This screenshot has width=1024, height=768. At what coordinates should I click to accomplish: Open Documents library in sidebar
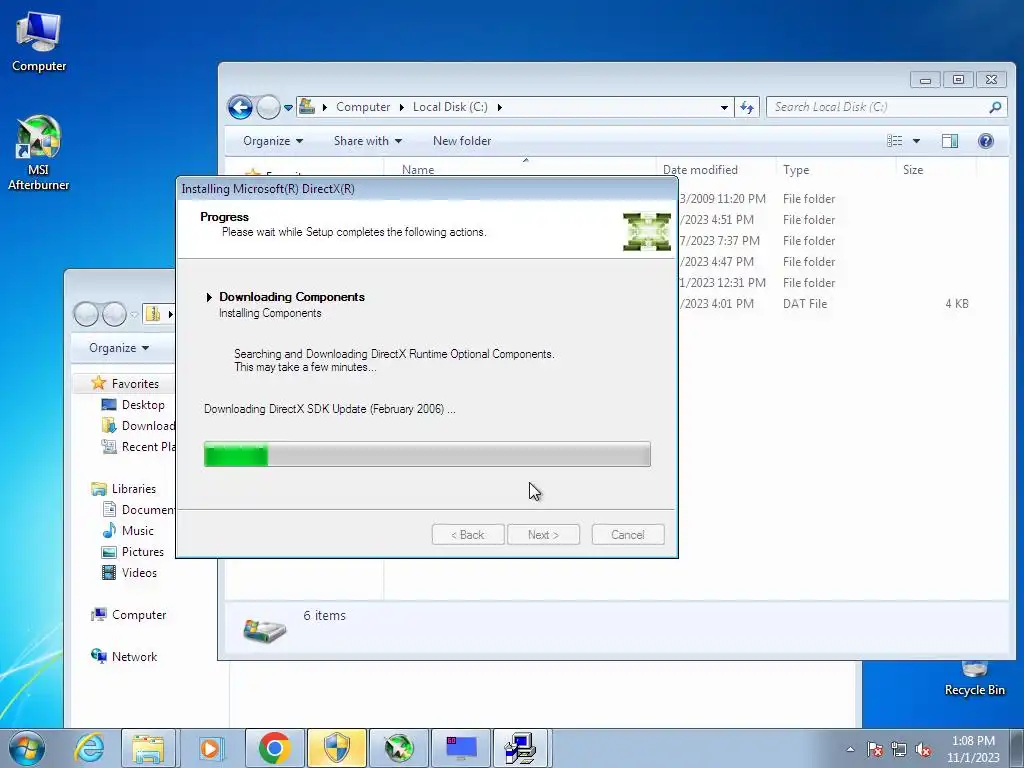(138, 510)
